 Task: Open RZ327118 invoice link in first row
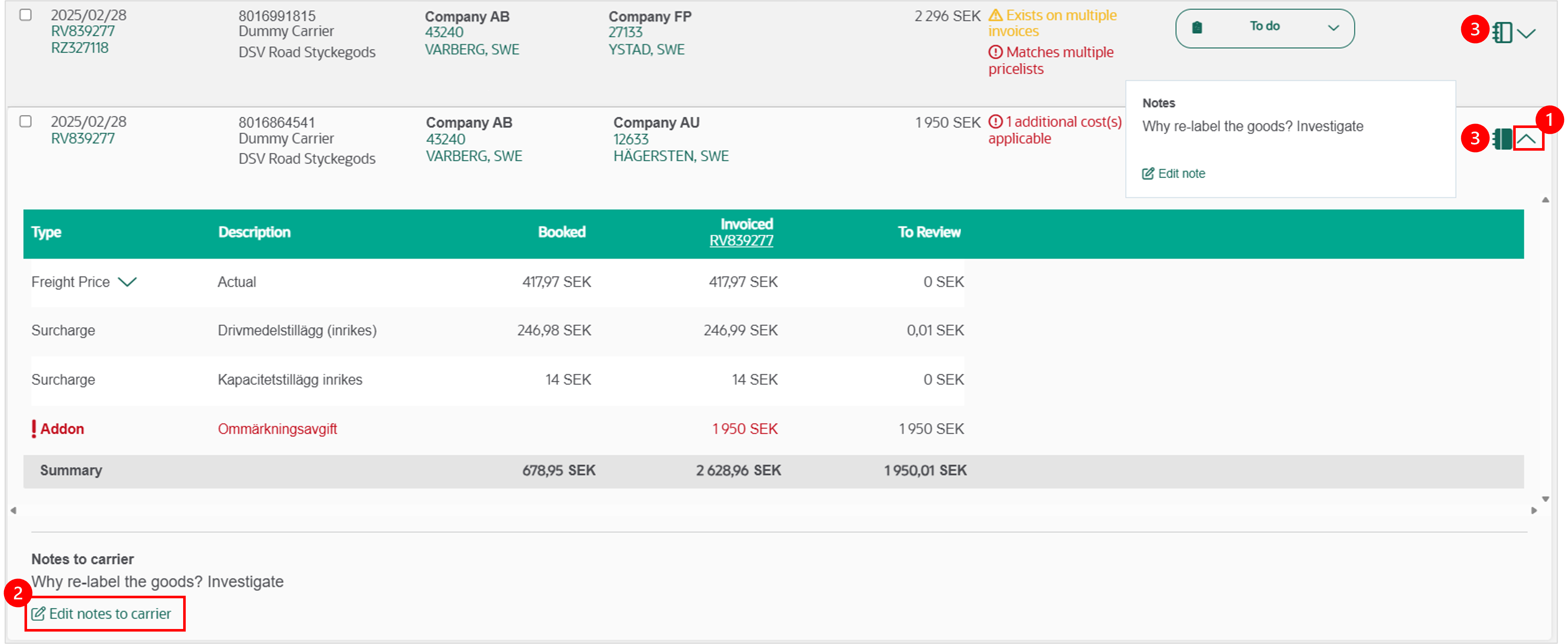[x=80, y=48]
